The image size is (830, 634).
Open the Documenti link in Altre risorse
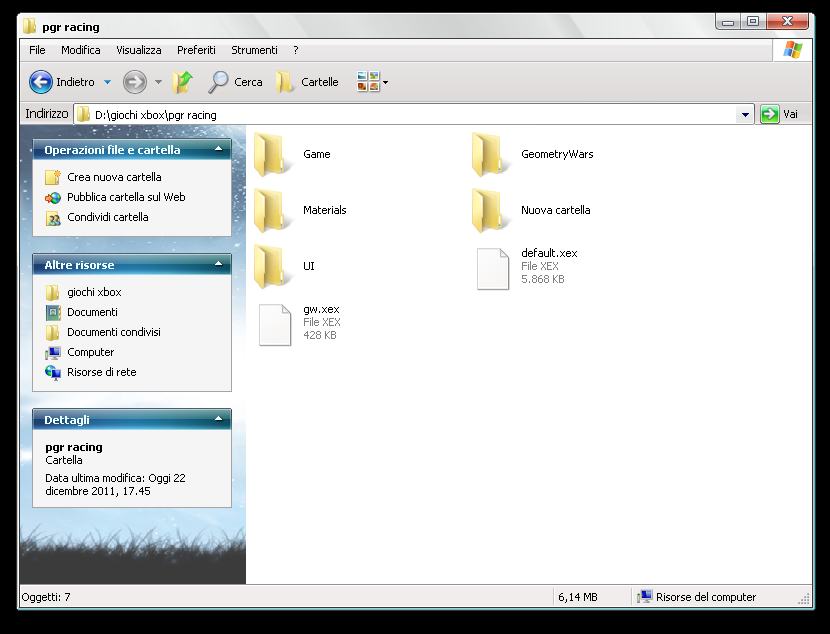tap(92, 312)
